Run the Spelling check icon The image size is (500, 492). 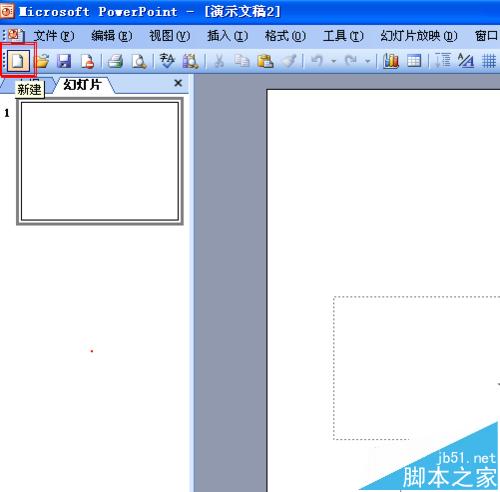coord(167,61)
